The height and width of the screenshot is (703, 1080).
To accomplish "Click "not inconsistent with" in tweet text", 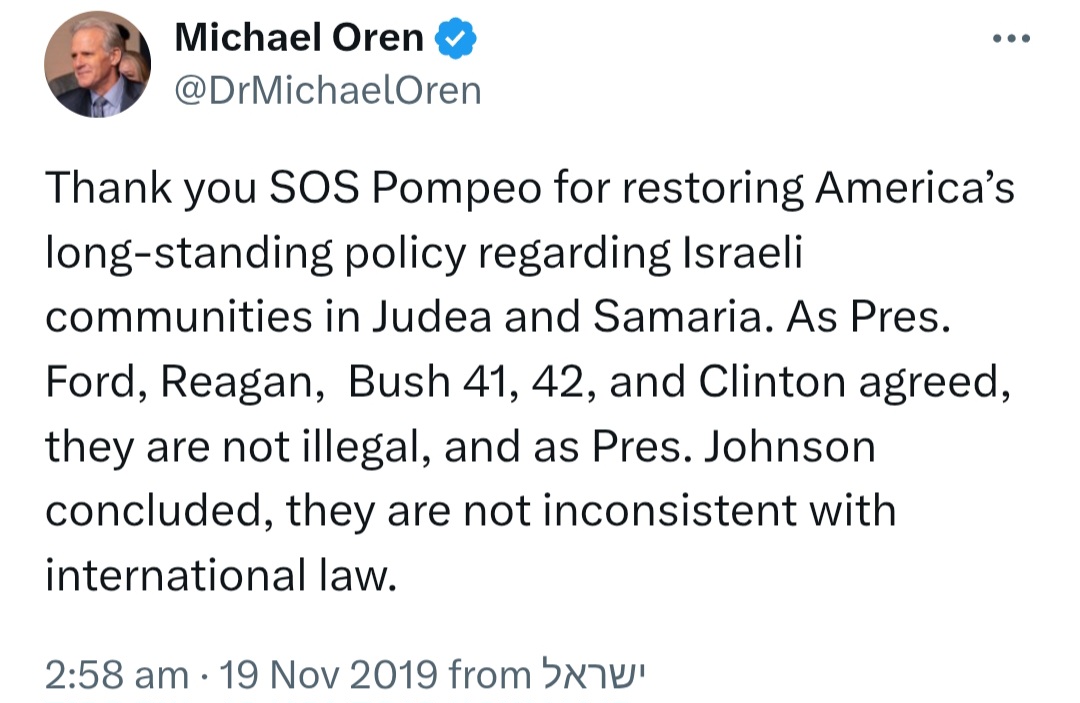I will (679, 511).
